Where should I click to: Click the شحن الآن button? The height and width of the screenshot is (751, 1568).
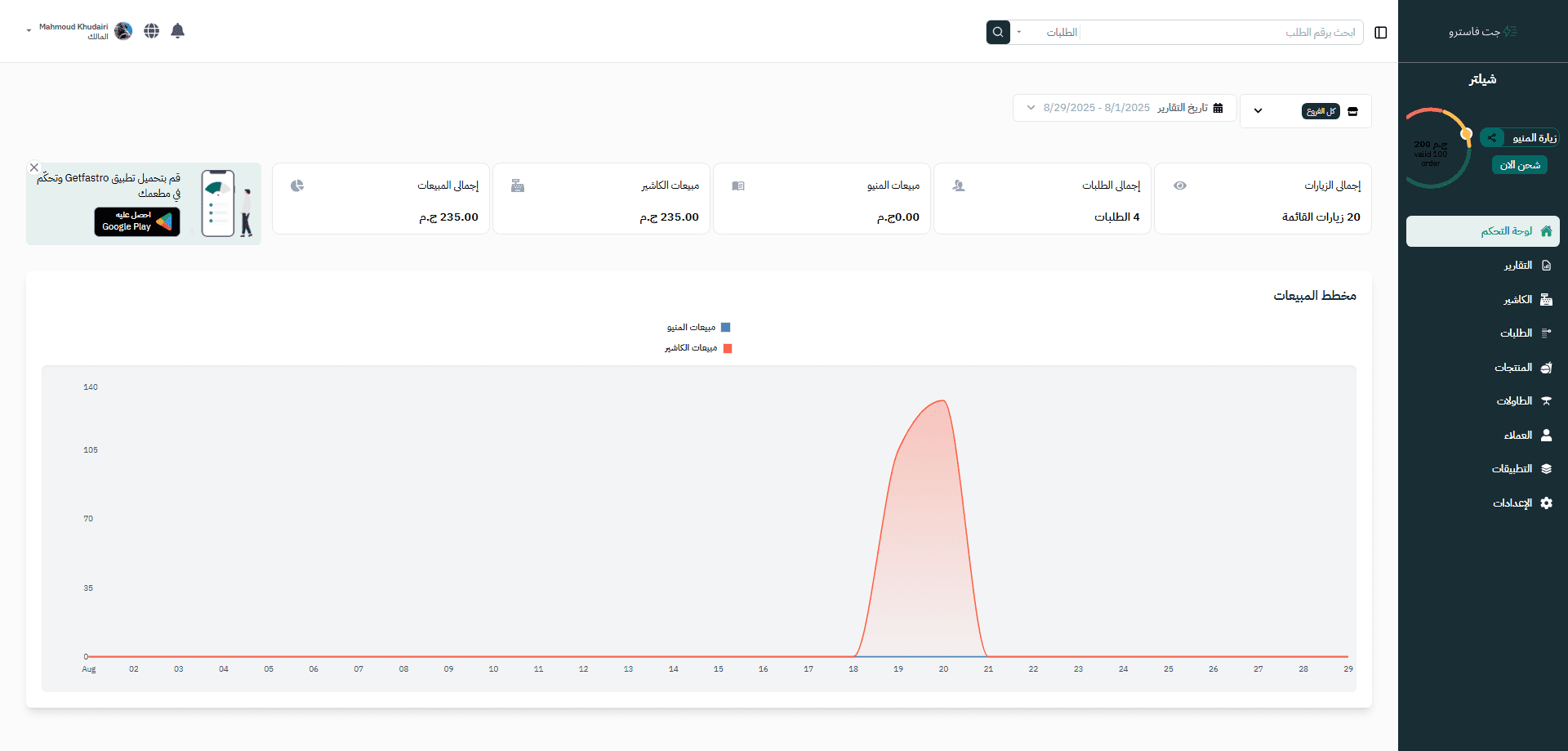click(1519, 165)
